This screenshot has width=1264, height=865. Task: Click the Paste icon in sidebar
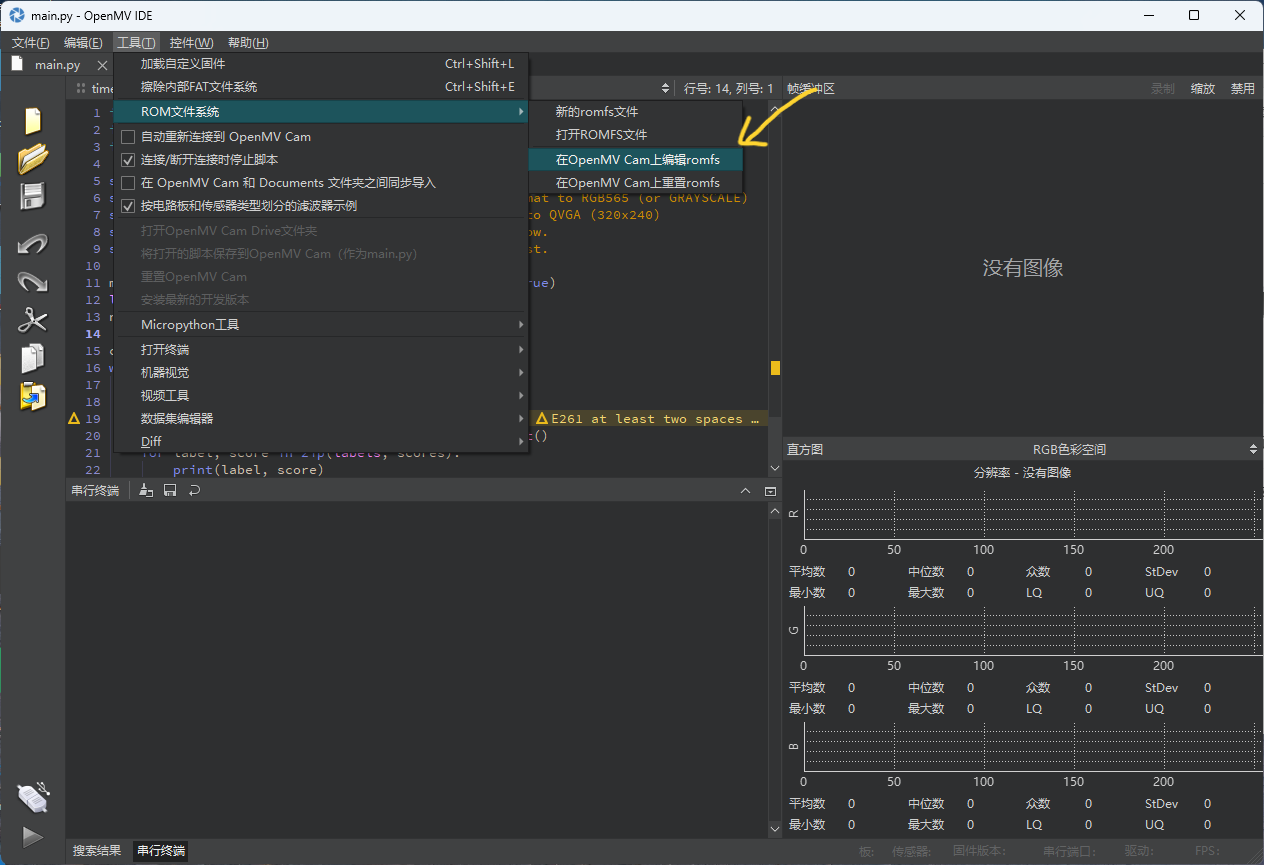[x=33, y=396]
